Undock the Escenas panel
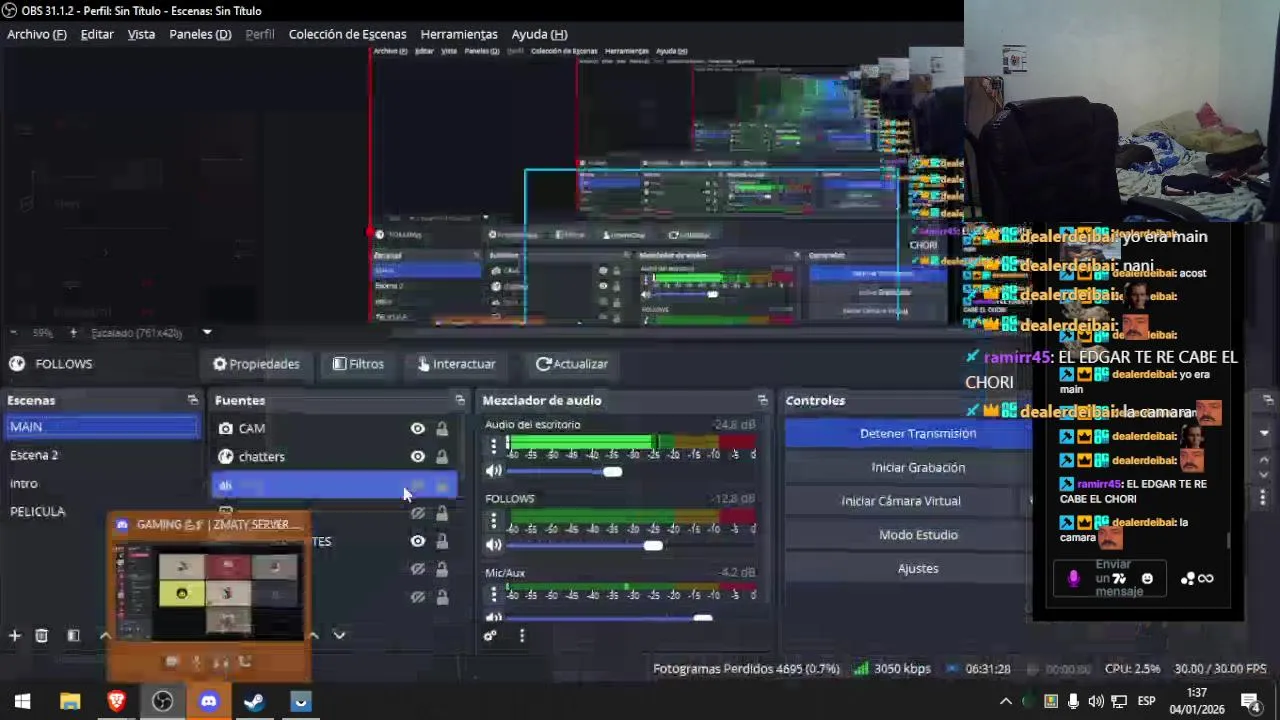The image size is (1280, 720). point(193,400)
